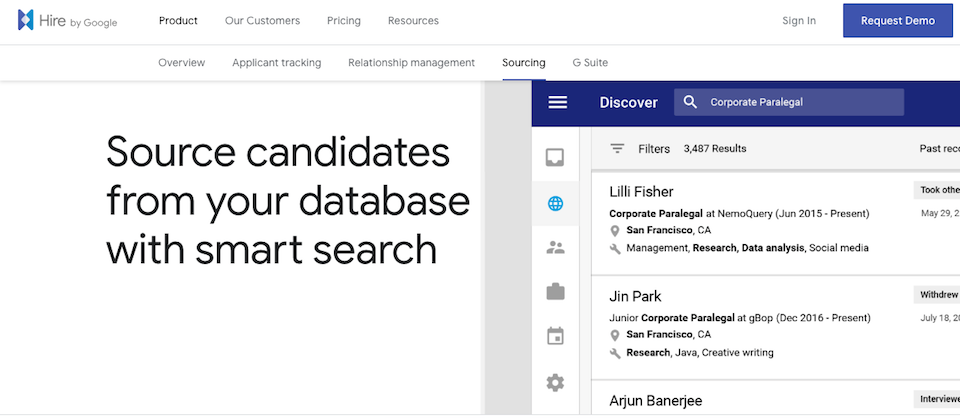
Task: Open the settings gear sidebar icon
Action: [x=555, y=383]
